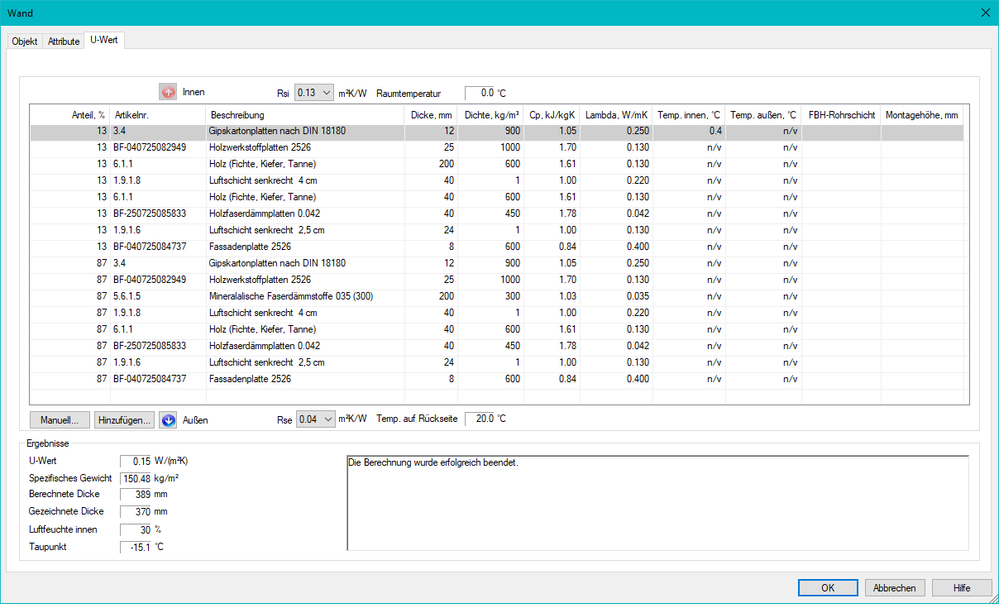Screen dimensions: 999x604
Task: Click the Beschreibung column header
Action: 305,115
